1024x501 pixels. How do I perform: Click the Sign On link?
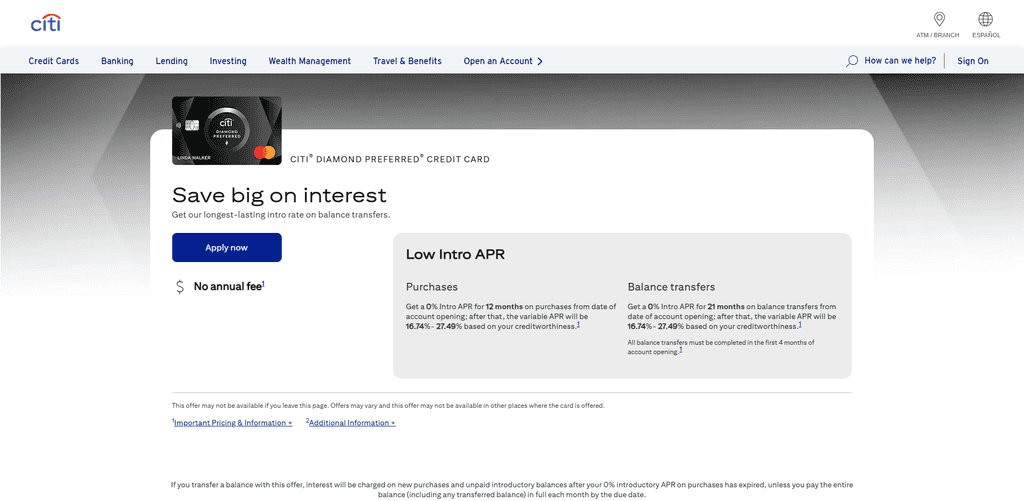(x=972, y=61)
